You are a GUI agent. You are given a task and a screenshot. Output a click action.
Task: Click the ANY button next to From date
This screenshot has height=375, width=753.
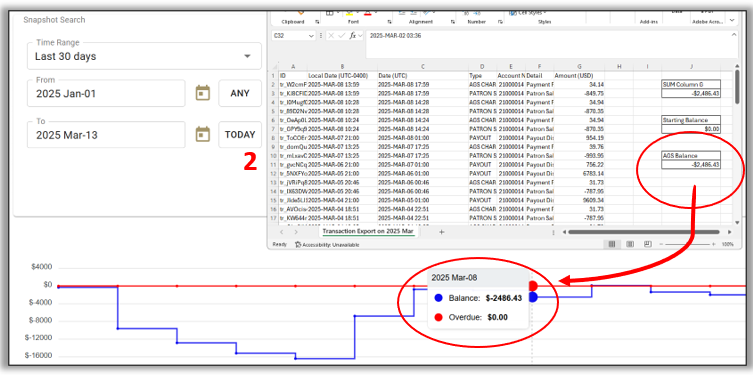coord(240,93)
